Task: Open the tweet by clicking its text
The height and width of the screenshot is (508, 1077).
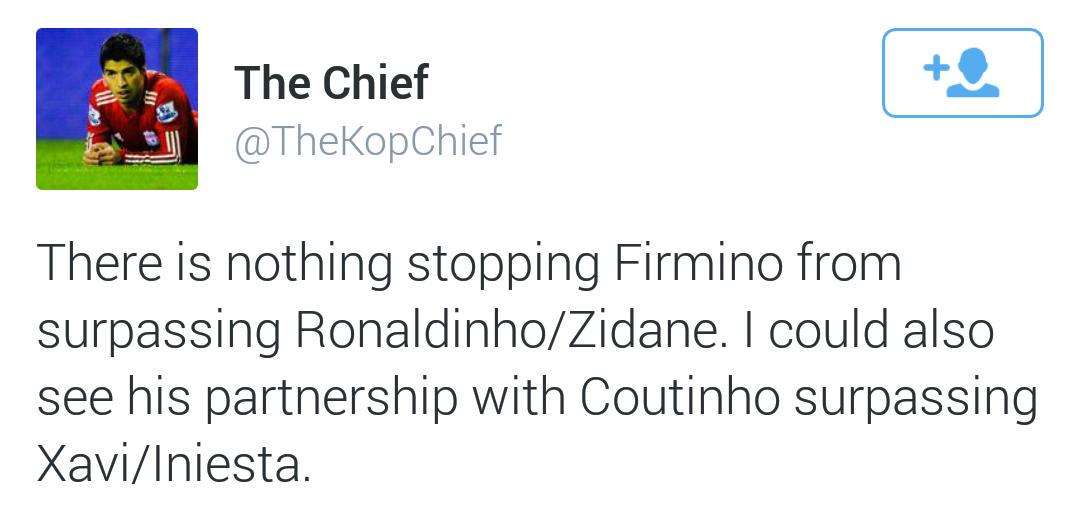Action: 536,364
